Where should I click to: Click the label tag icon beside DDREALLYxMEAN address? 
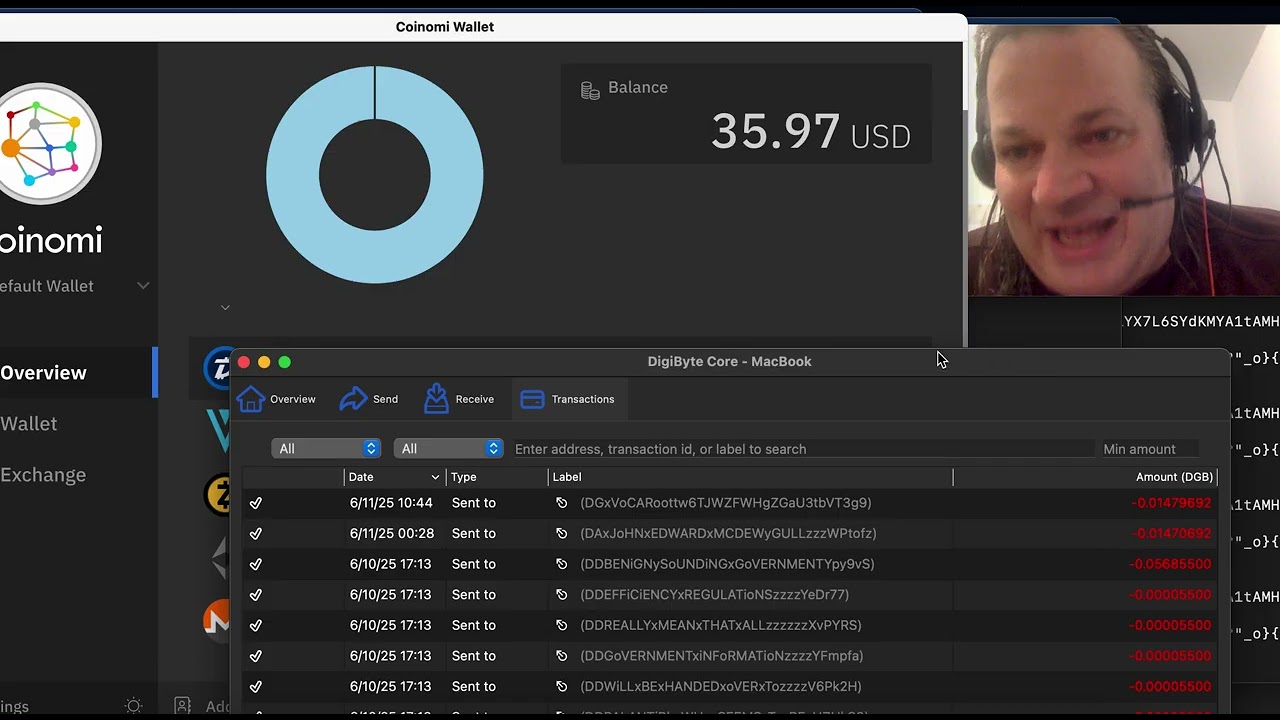coord(562,625)
